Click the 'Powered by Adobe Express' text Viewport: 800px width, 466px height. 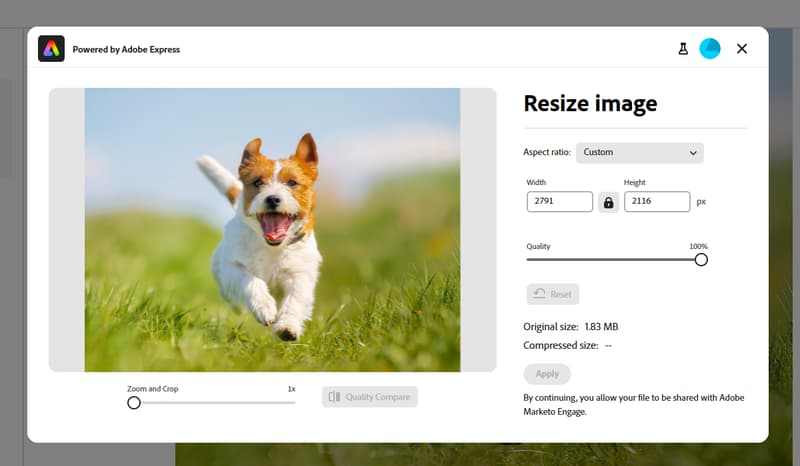coord(126,50)
